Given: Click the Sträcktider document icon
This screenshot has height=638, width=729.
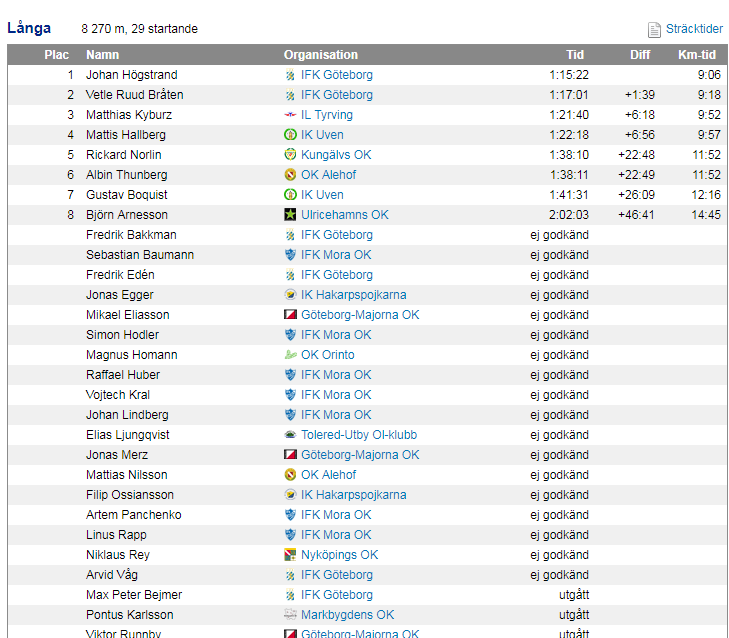Looking at the screenshot, I should point(654,30).
